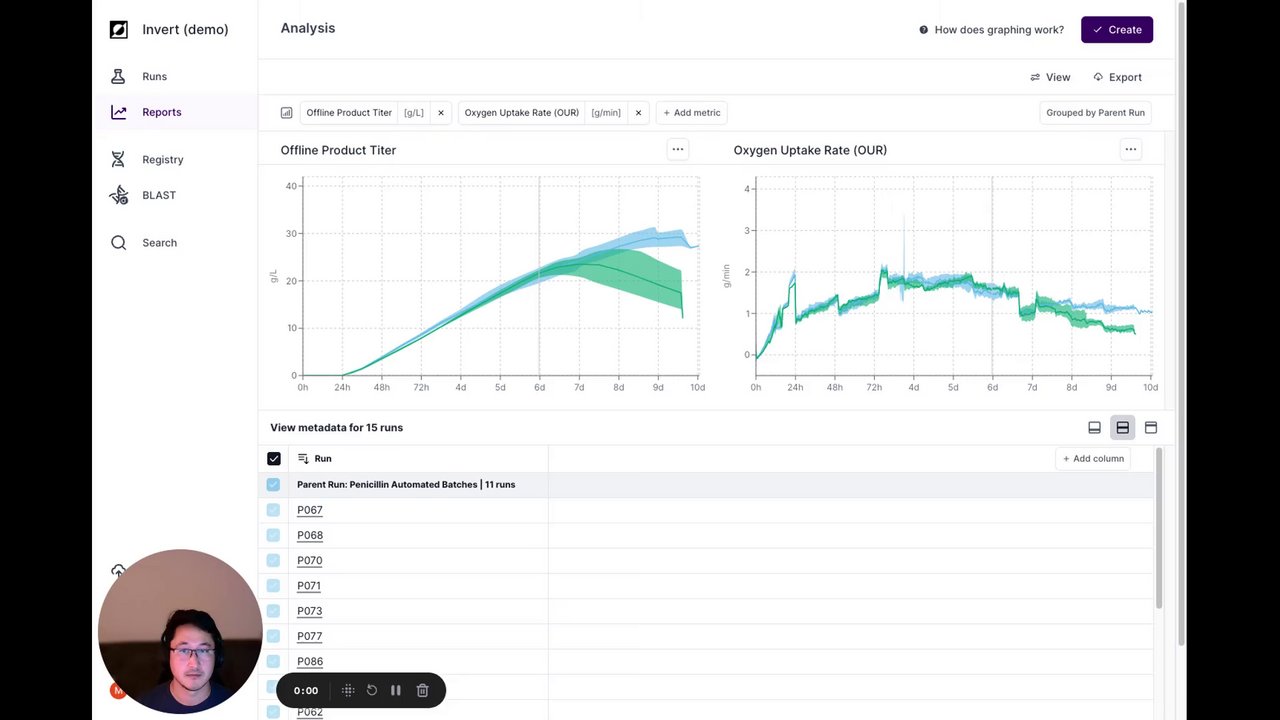The width and height of the screenshot is (1280, 720).
Task: Remove the Offline Product Titer metric
Action: point(440,113)
